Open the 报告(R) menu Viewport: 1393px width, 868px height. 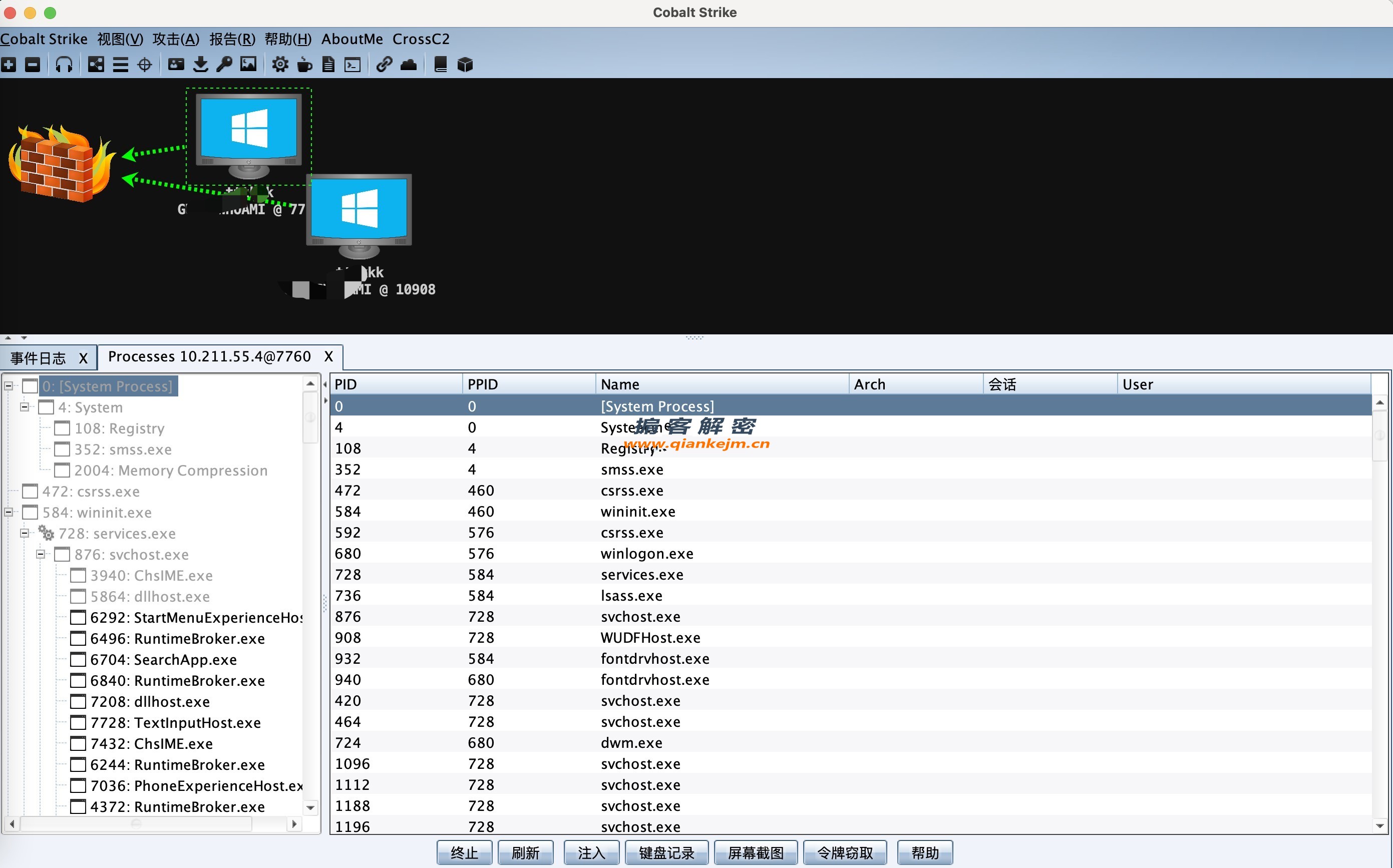click(232, 39)
